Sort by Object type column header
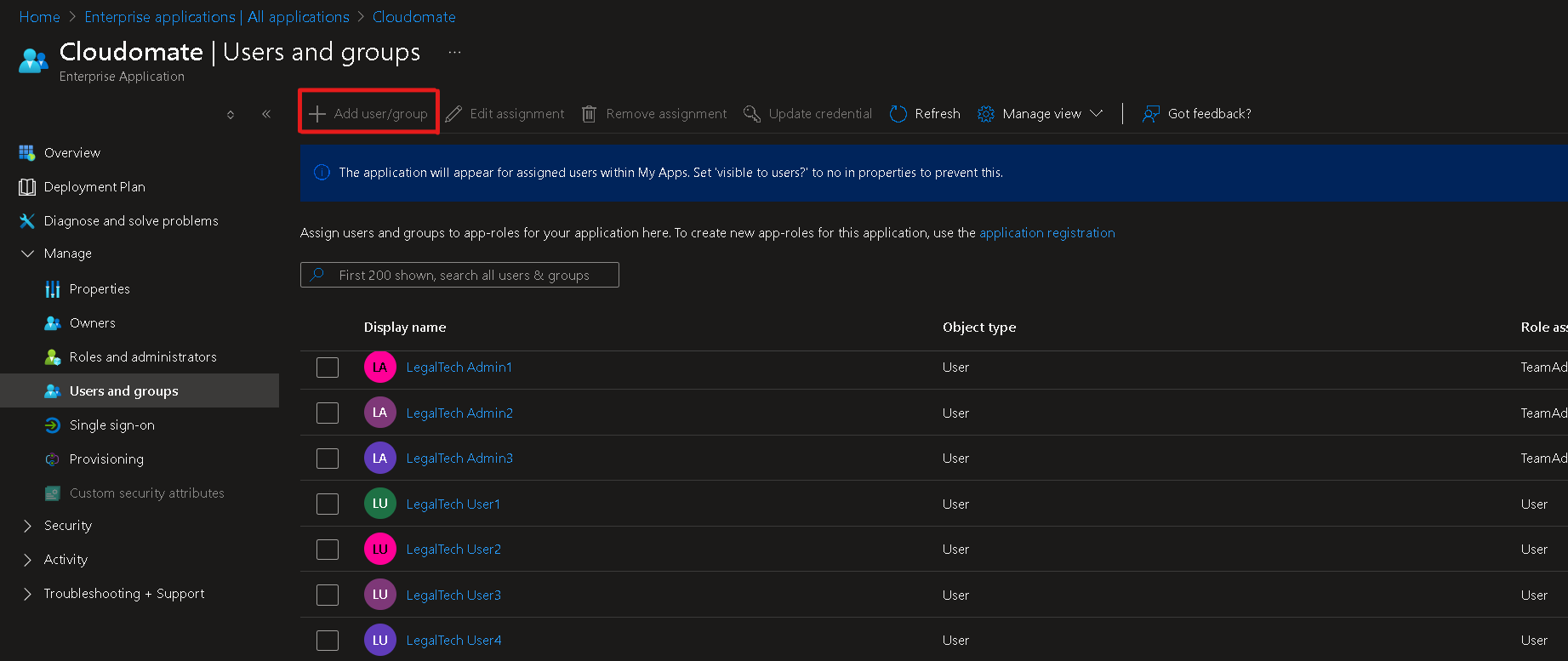 click(x=979, y=328)
